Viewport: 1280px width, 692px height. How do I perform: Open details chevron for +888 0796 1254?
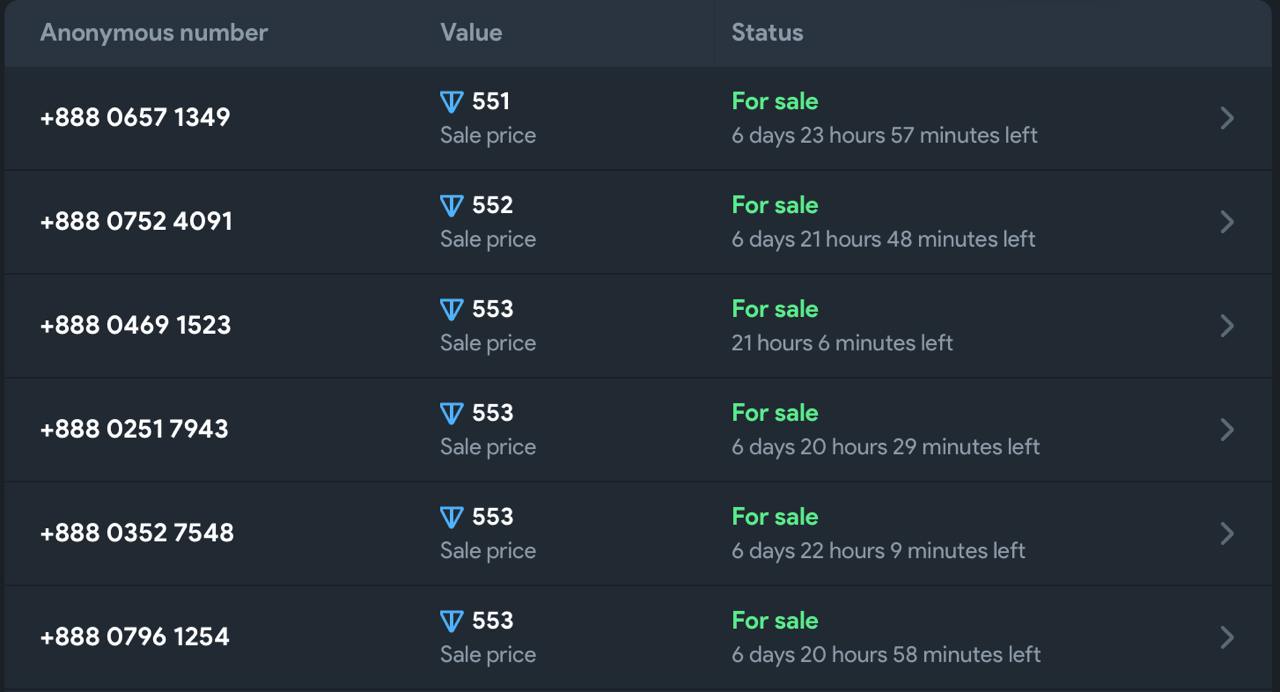click(x=1227, y=638)
